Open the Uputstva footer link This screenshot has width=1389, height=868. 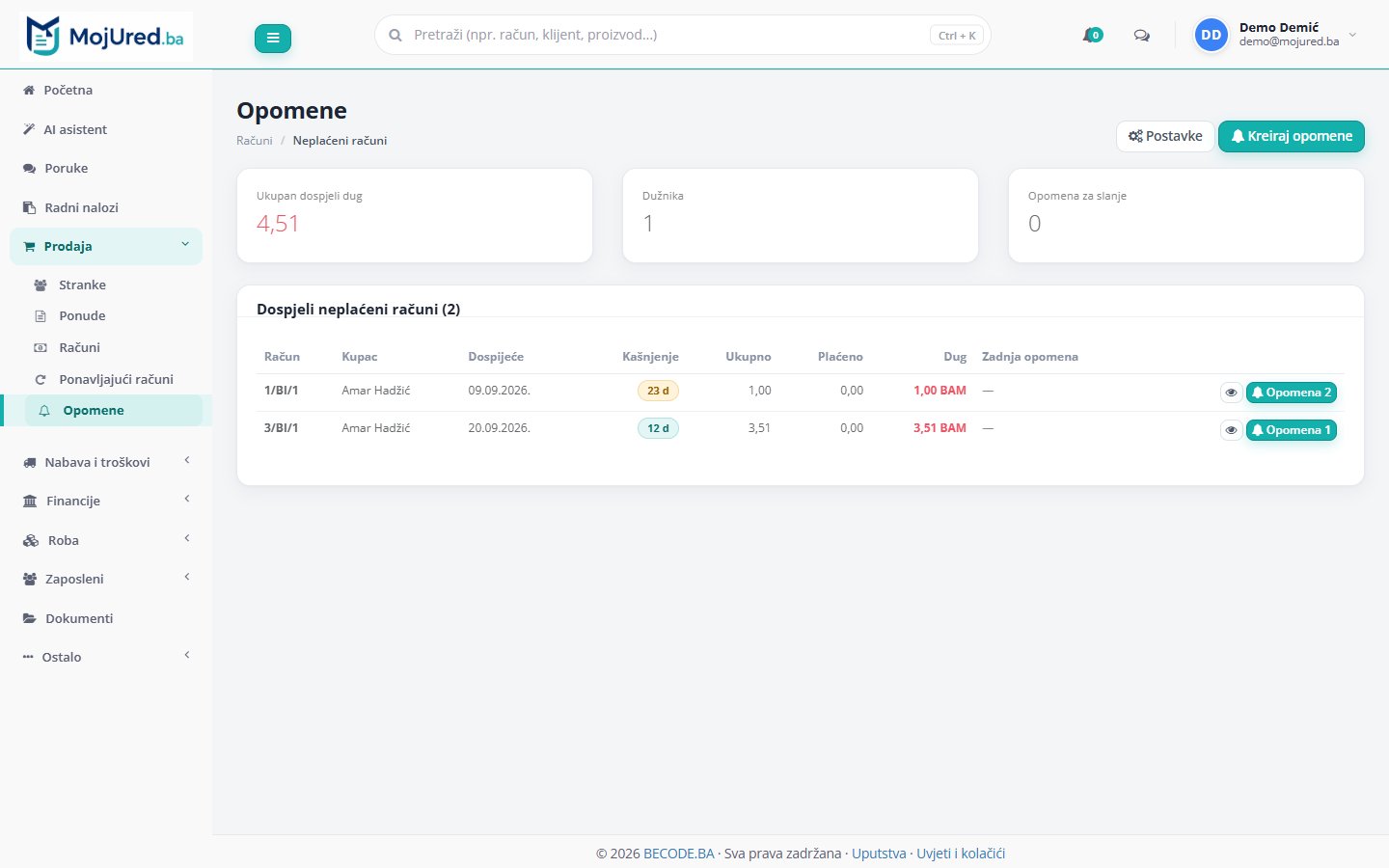(879, 854)
